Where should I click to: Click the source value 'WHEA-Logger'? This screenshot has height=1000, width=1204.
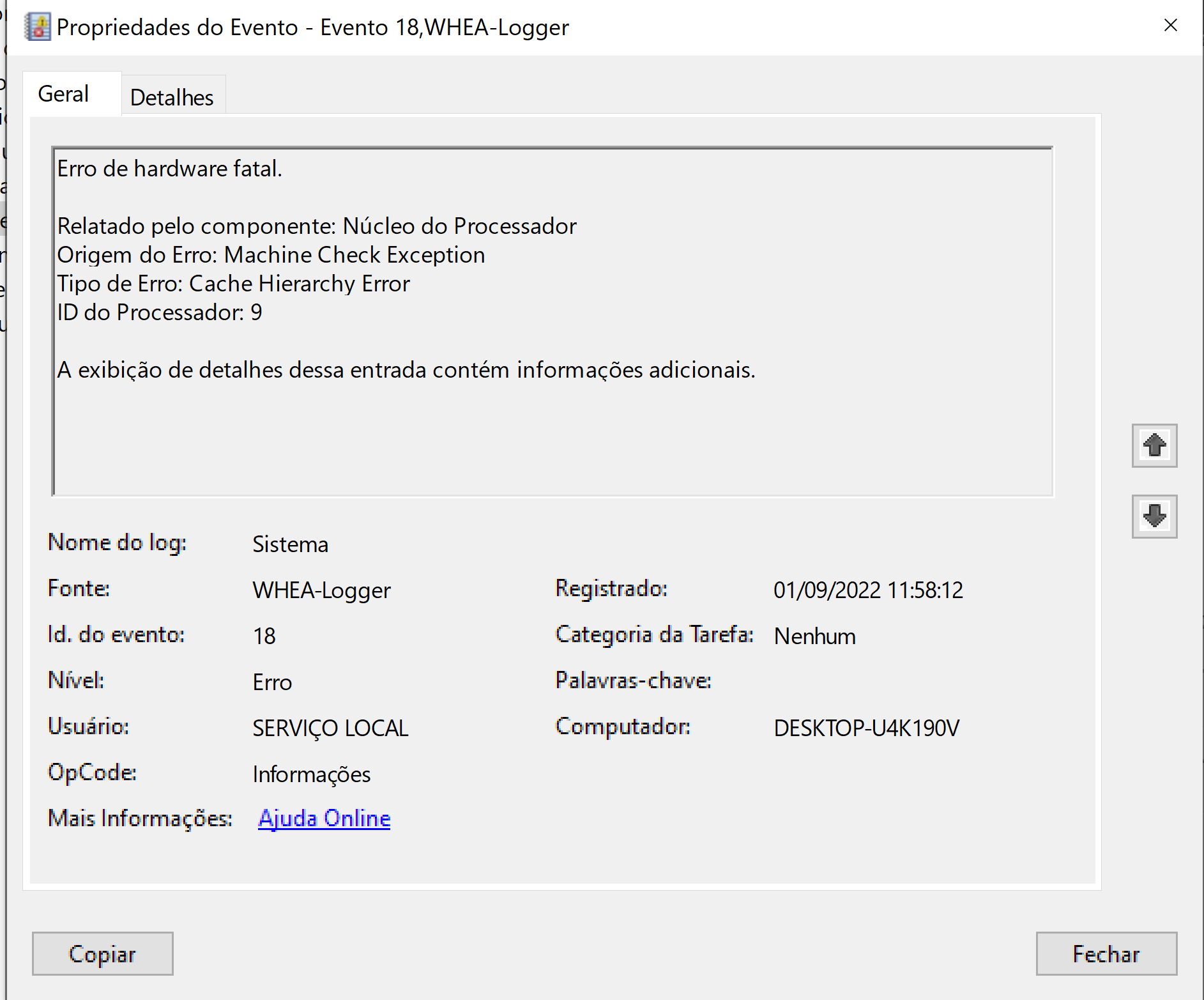coord(322,590)
